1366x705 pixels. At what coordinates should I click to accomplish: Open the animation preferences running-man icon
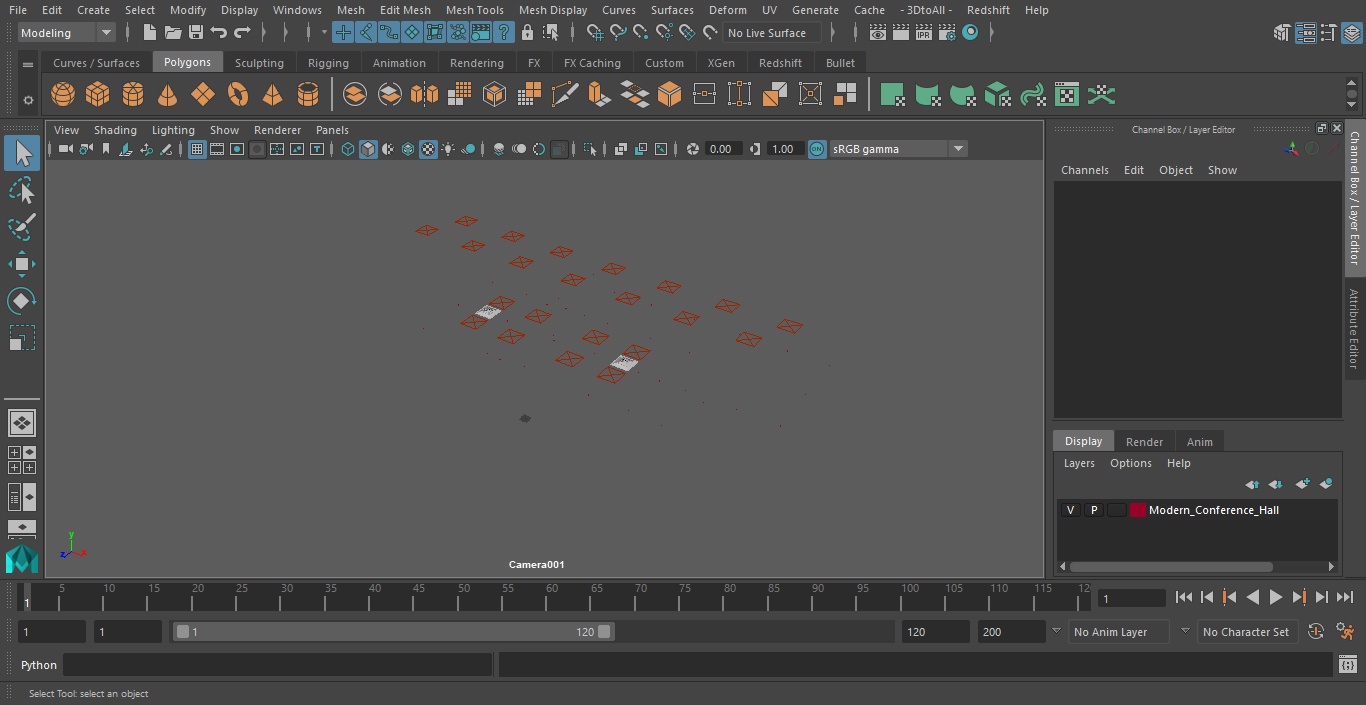(1345, 632)
